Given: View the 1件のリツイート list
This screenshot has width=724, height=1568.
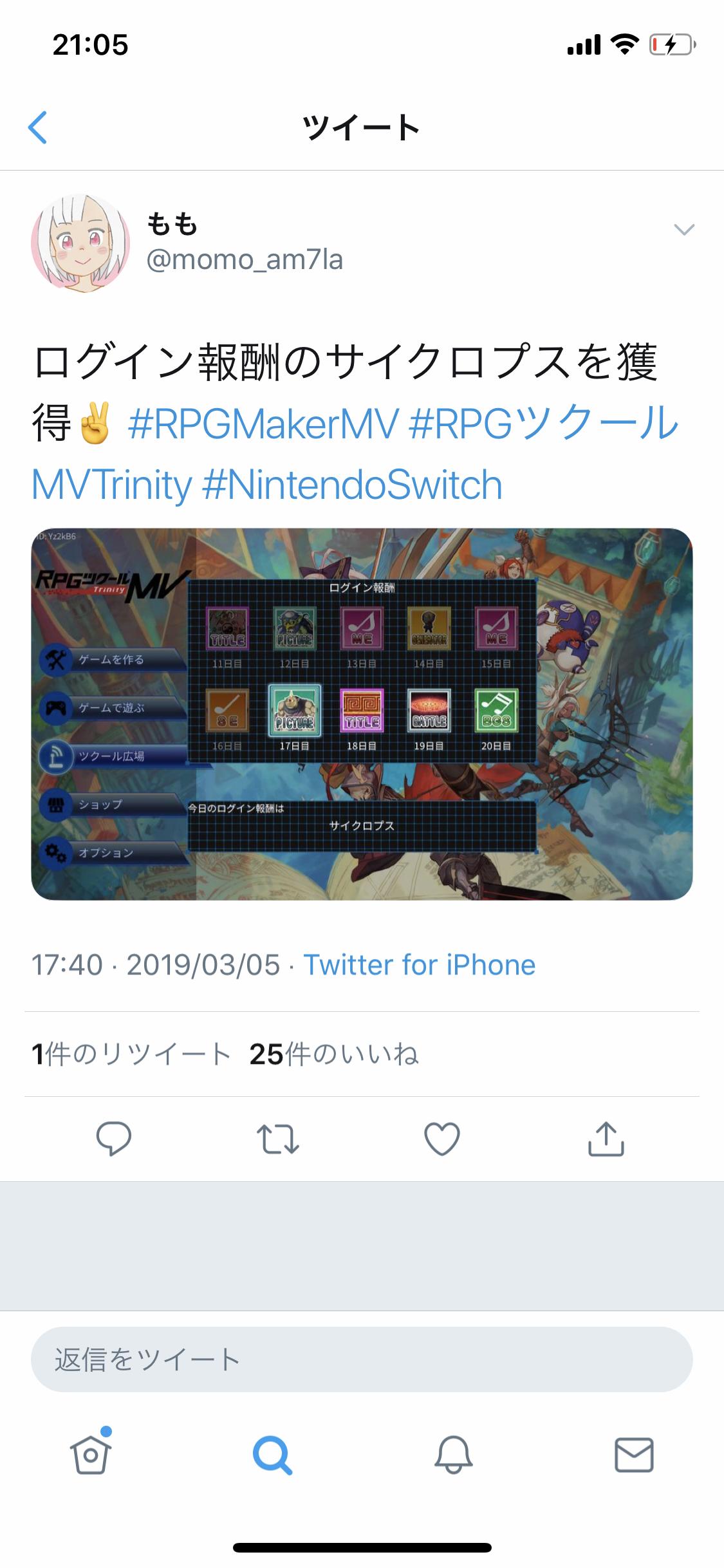Looking at the screenshot, I should coord(131,1054).
